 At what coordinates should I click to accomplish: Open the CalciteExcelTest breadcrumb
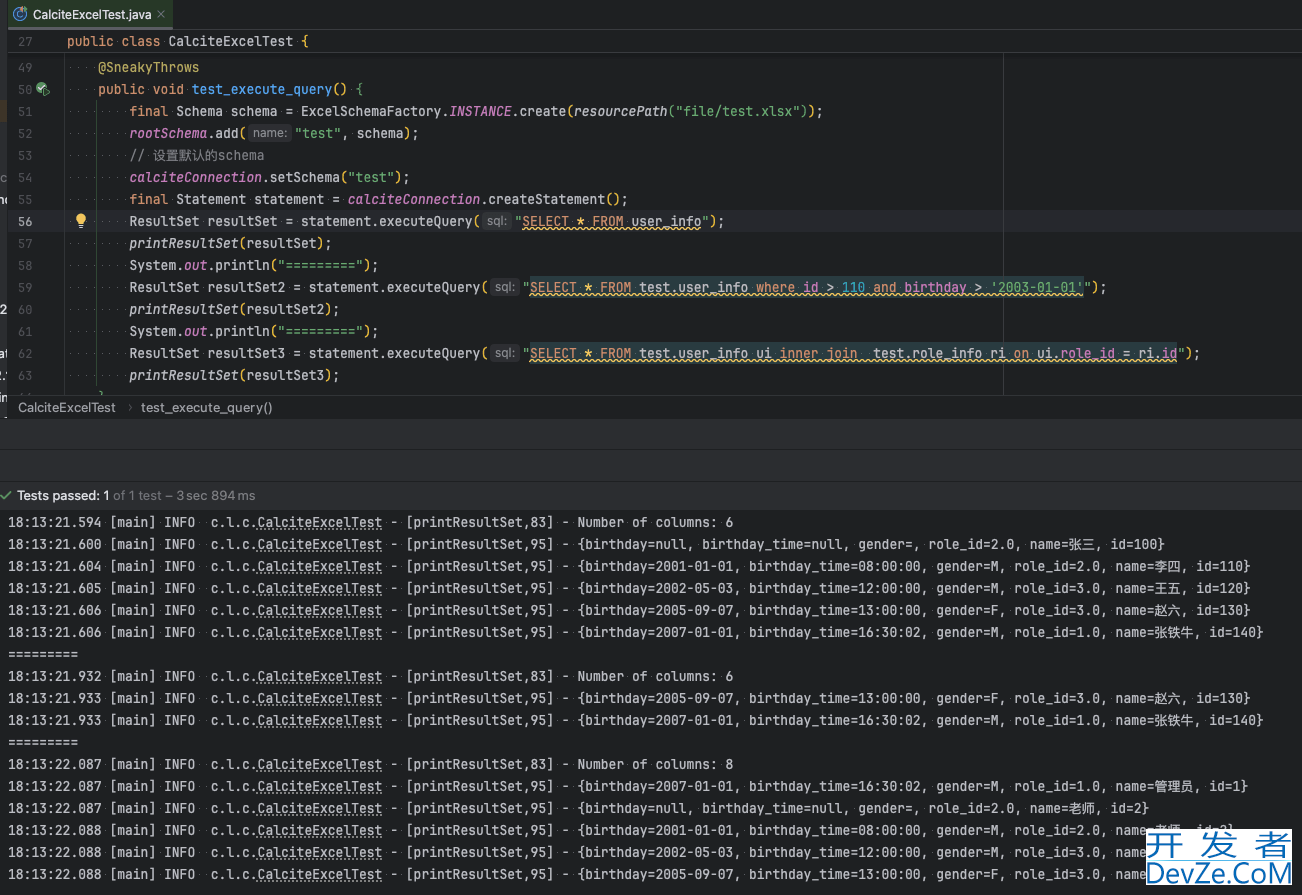(67, 407)
